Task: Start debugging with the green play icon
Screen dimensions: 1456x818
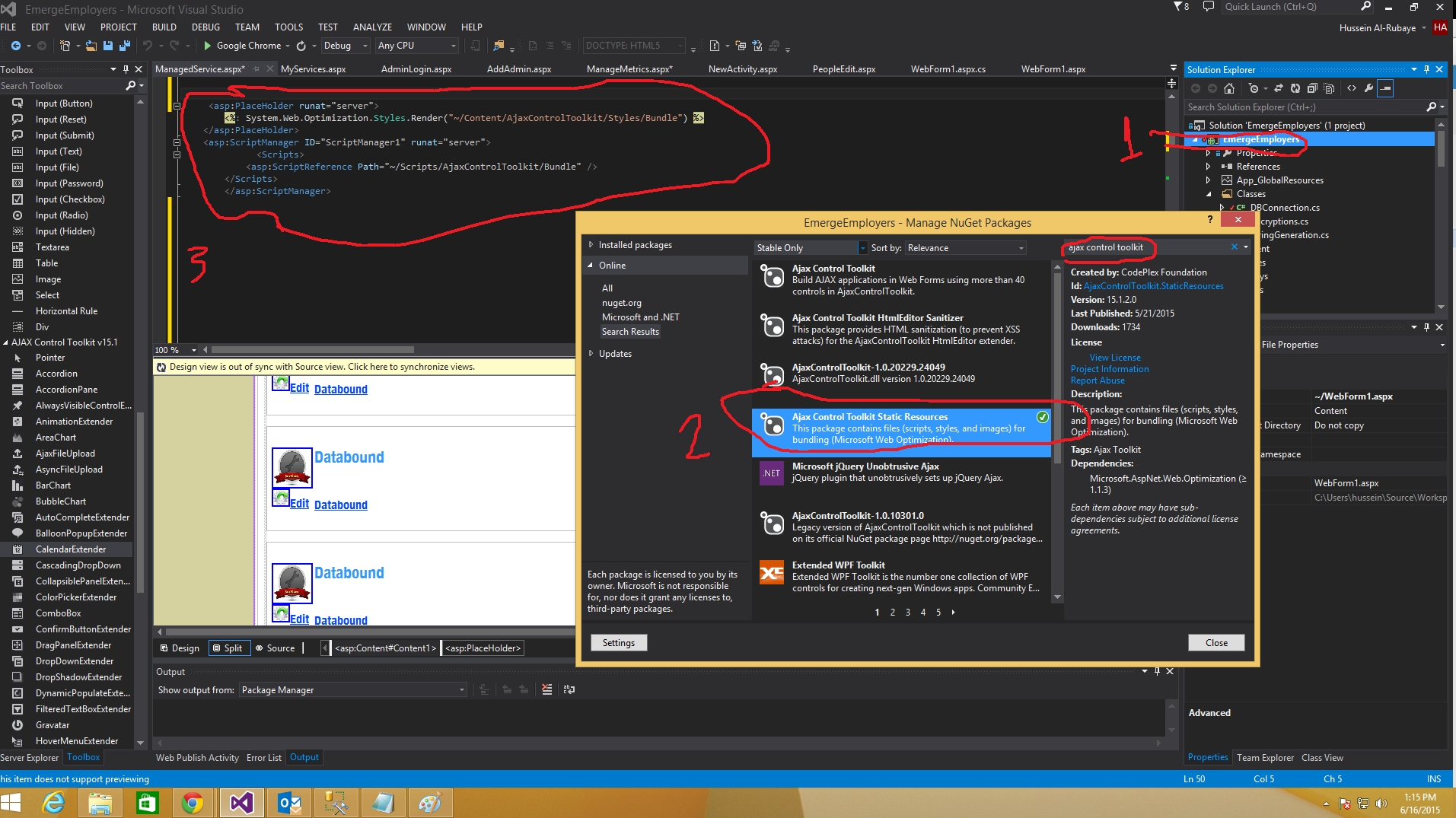Action: (x=207, y=46)
